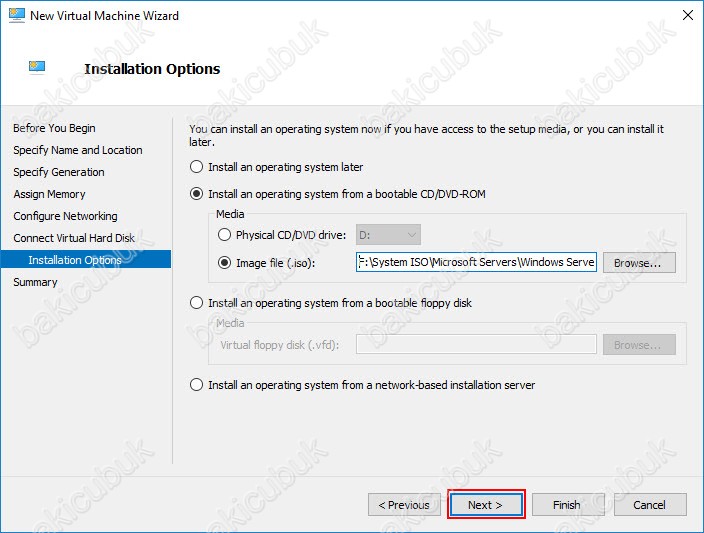The image size is (704, 533).
Task: Select the Installation Options step
Action: coord(86,260)
